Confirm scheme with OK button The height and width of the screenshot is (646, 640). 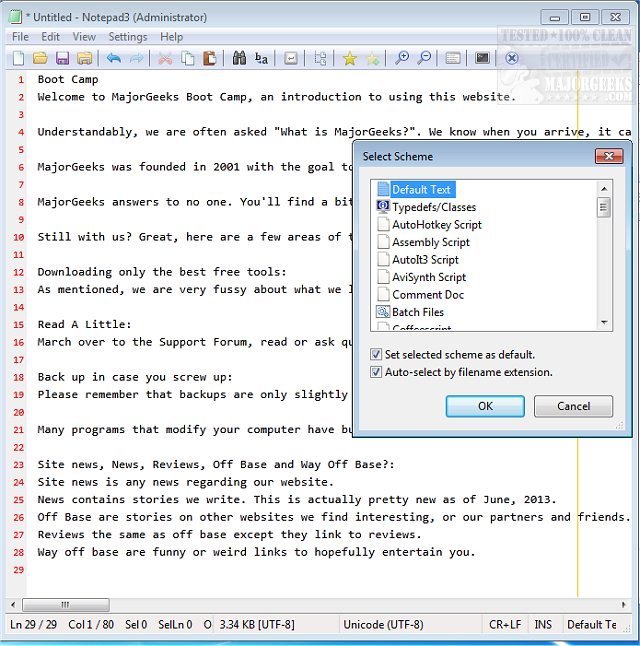point(485,406)
